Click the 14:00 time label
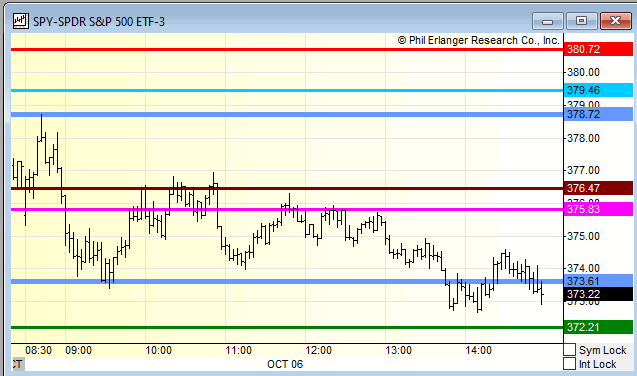The image size is (637, 376). pos(479,350)
